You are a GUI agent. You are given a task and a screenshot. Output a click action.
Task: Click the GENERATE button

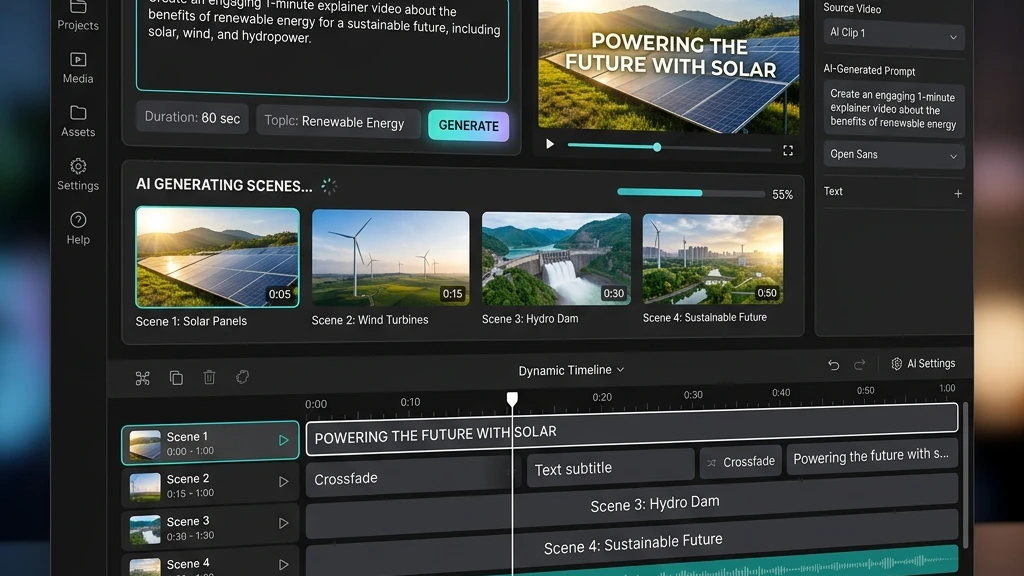(468, 125)
